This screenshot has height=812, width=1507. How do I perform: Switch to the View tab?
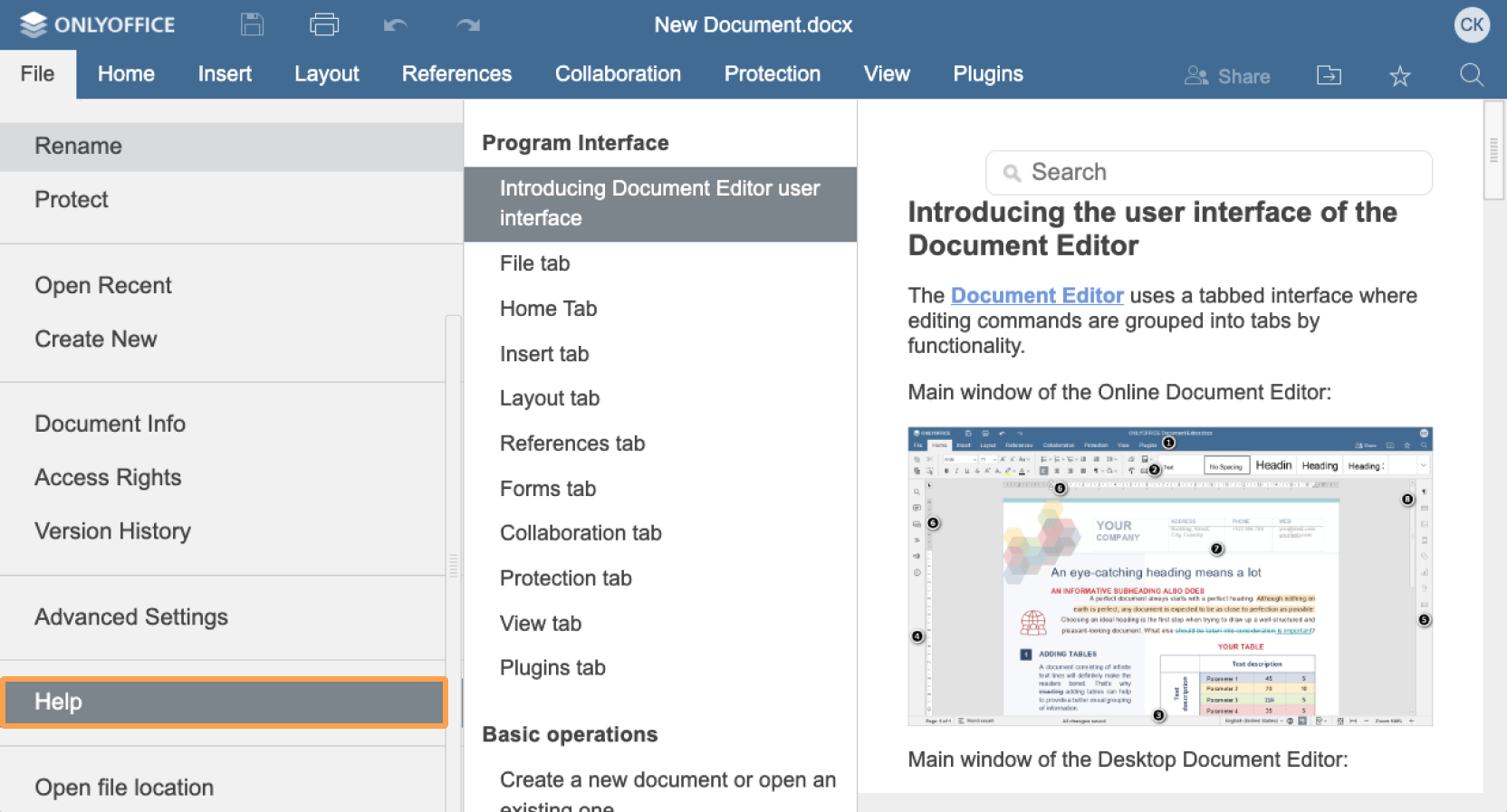887,73
